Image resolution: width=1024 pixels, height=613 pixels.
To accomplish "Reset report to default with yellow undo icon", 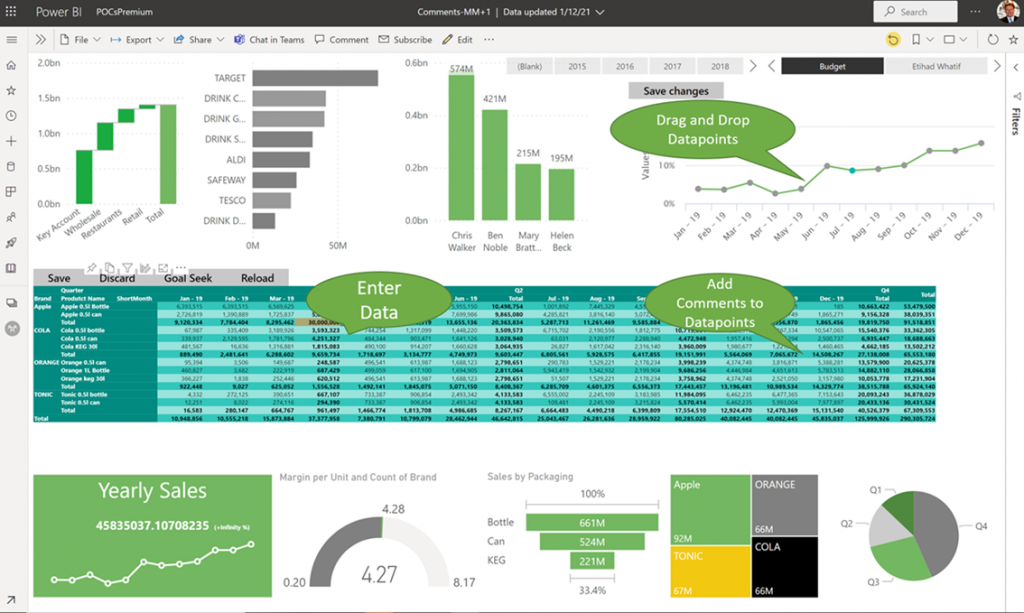I will (893, 40).
